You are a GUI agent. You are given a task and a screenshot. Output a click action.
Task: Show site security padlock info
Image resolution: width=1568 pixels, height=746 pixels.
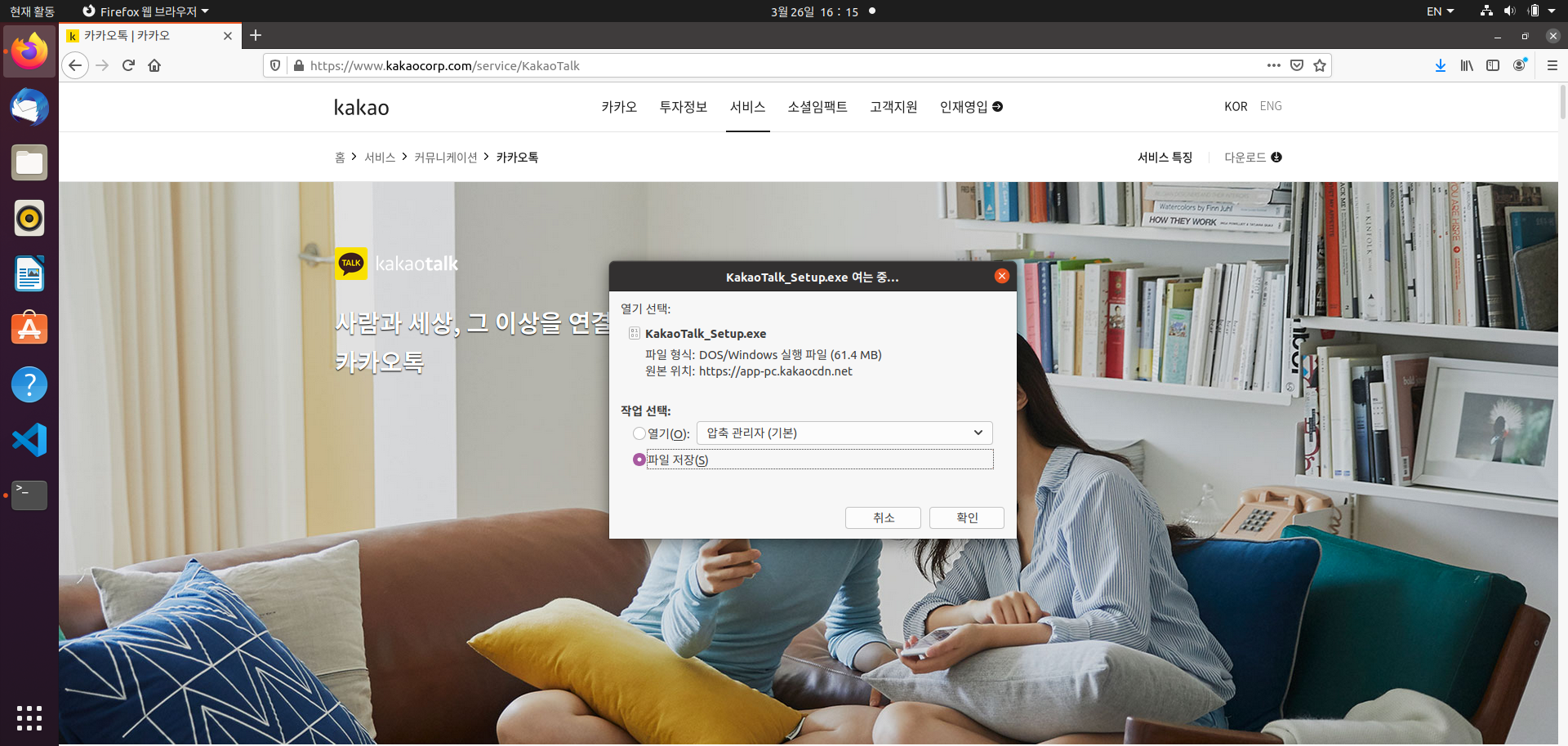[x=299, y=65]
